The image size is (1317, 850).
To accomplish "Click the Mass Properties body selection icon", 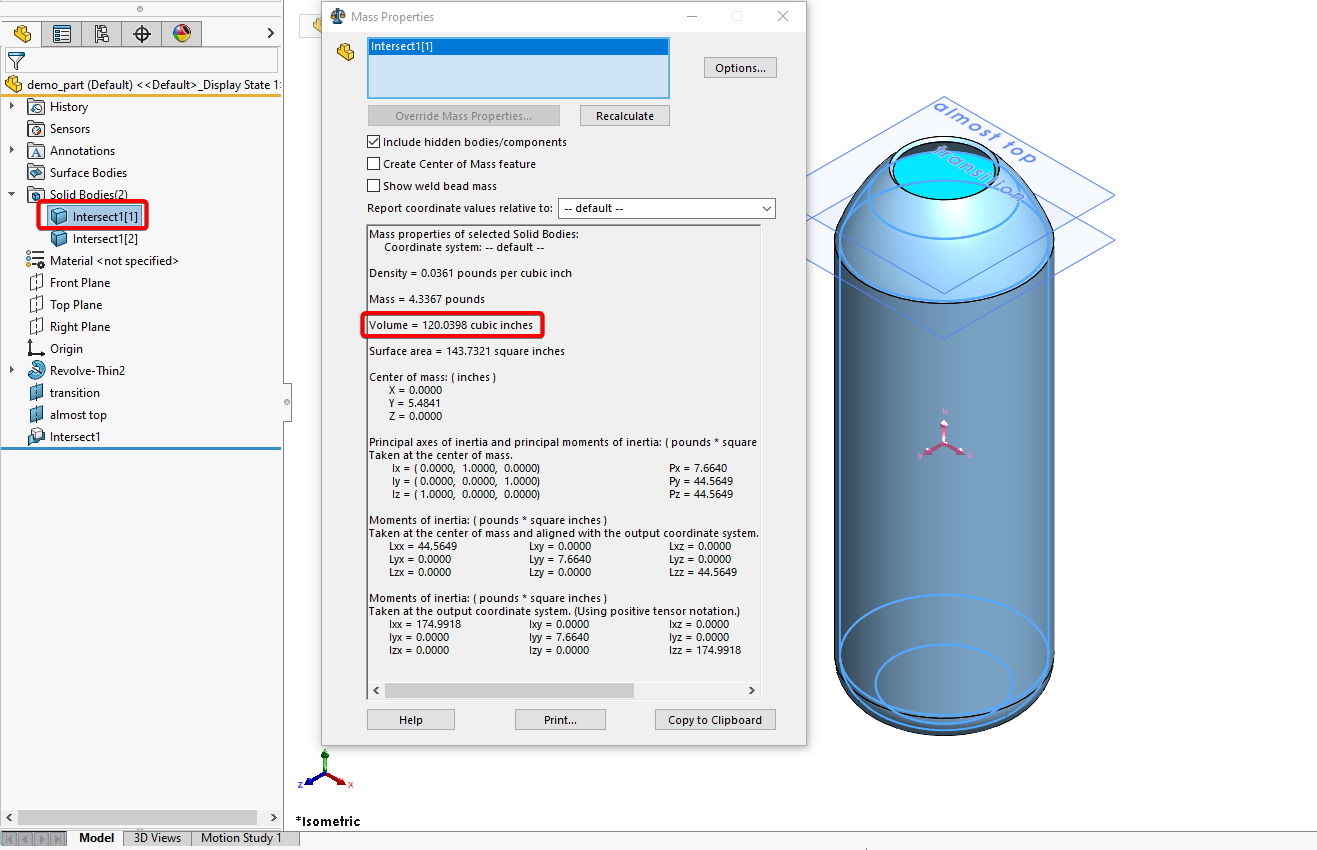I will 346,52.
